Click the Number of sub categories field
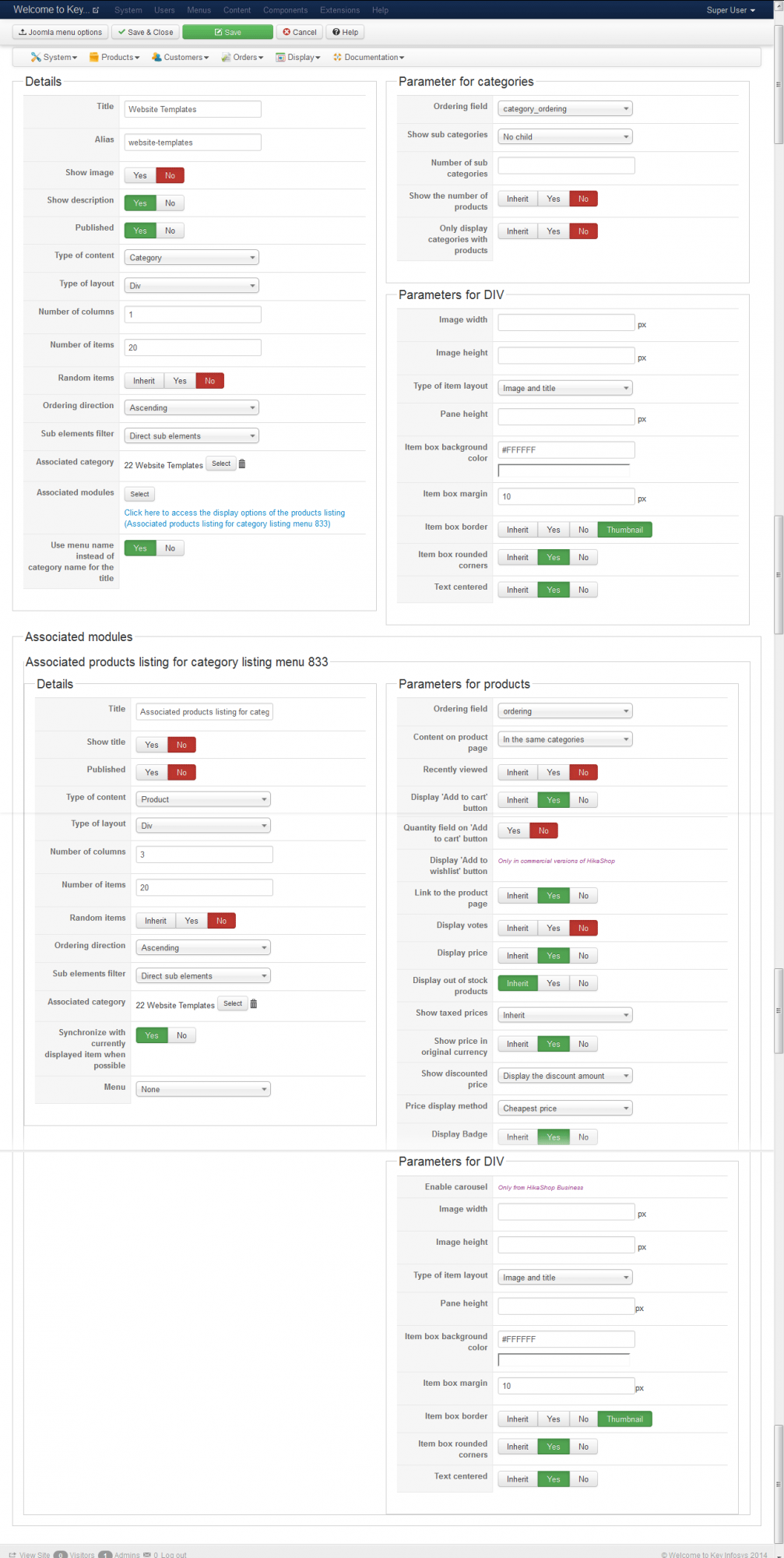784x1558 pixels. pos(566,166)
